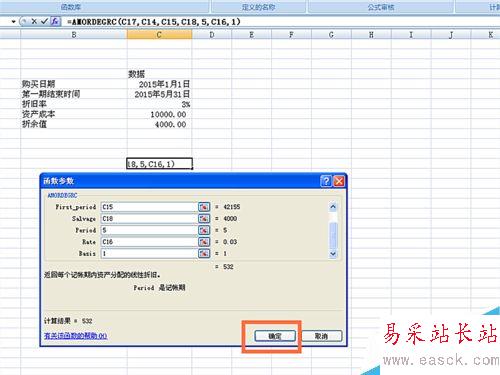Click the Rate input field containing C16

[149, 242]
